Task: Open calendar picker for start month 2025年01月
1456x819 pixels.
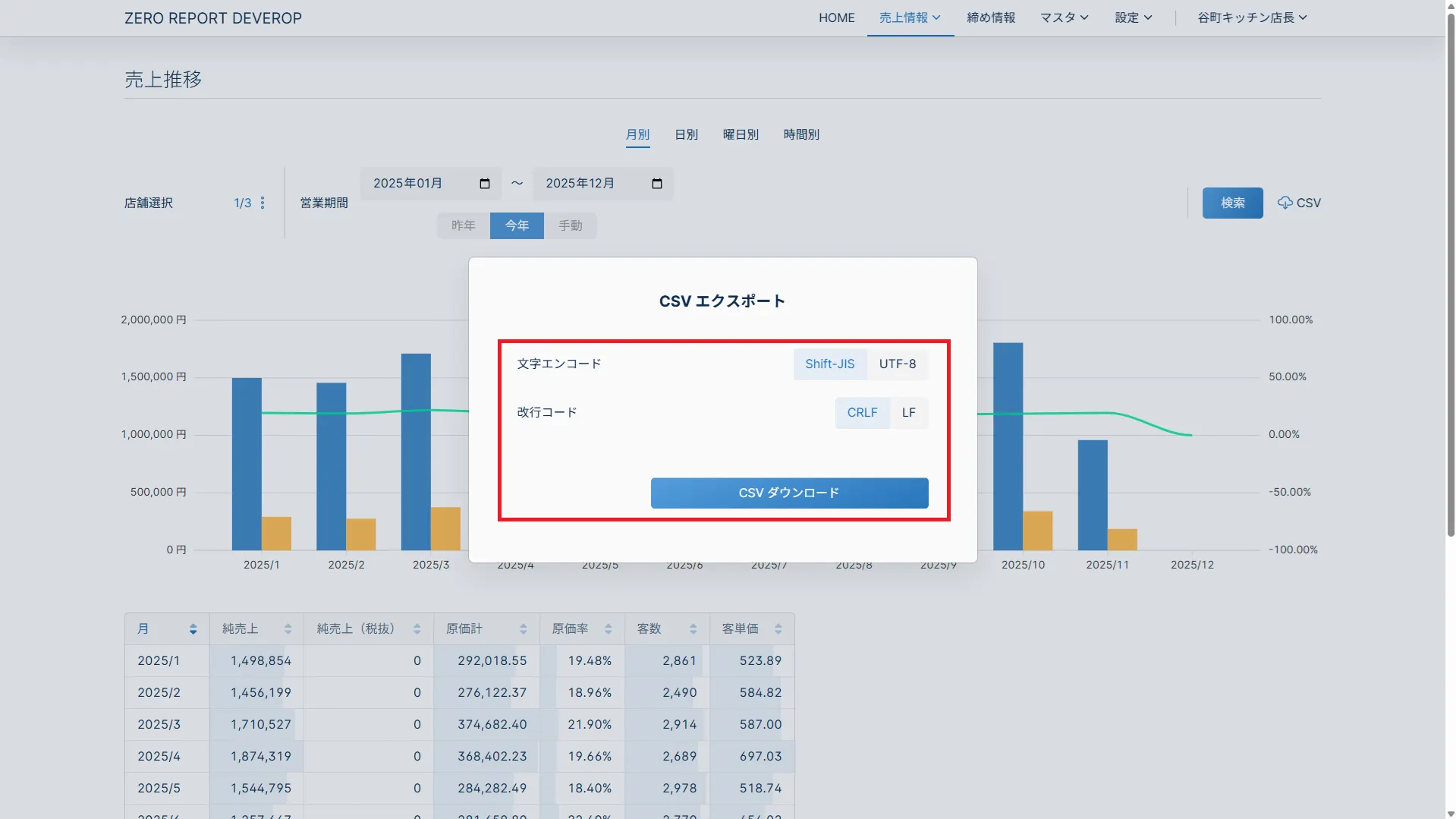Action: (485, 184)
